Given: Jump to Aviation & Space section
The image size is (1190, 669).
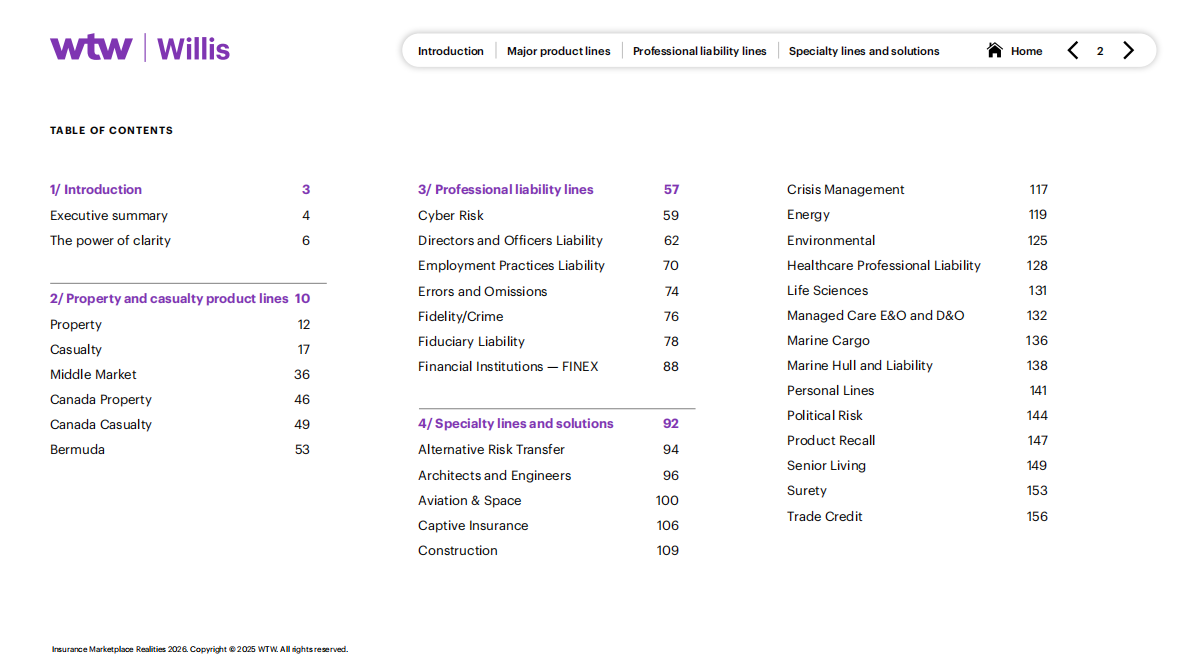Looking at the screenshot, I should (469, 500).
